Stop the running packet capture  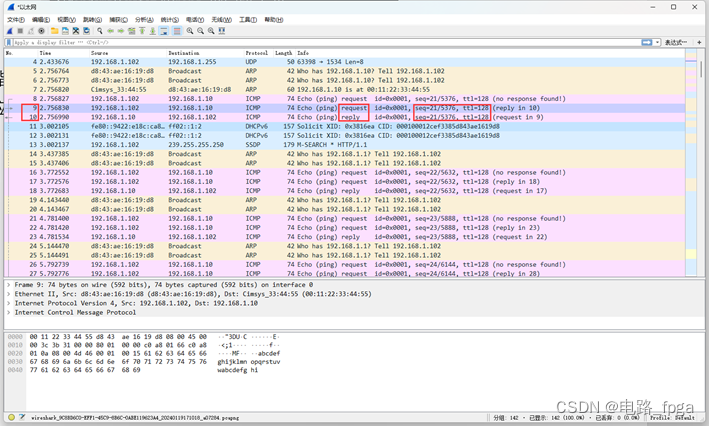[x=20, y=31]
